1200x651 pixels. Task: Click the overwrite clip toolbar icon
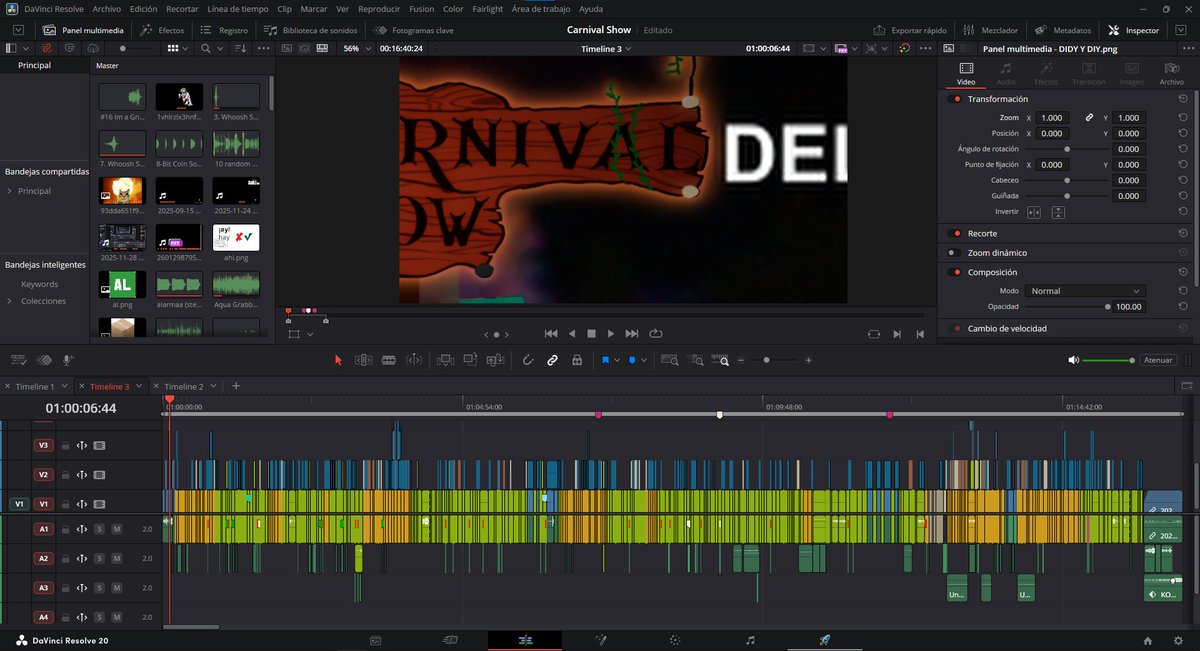tap(470, 360)
